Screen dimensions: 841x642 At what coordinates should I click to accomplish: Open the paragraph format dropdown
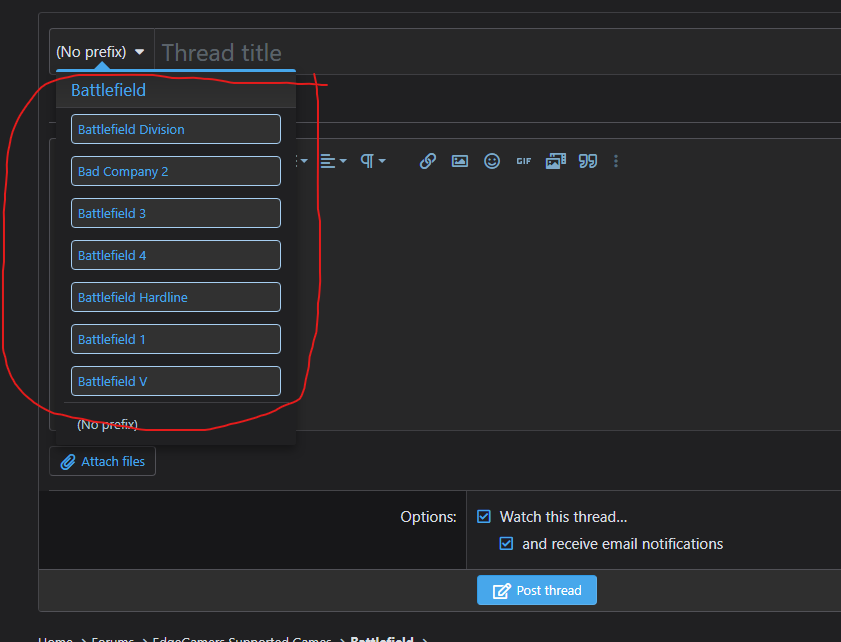[373, 161]
